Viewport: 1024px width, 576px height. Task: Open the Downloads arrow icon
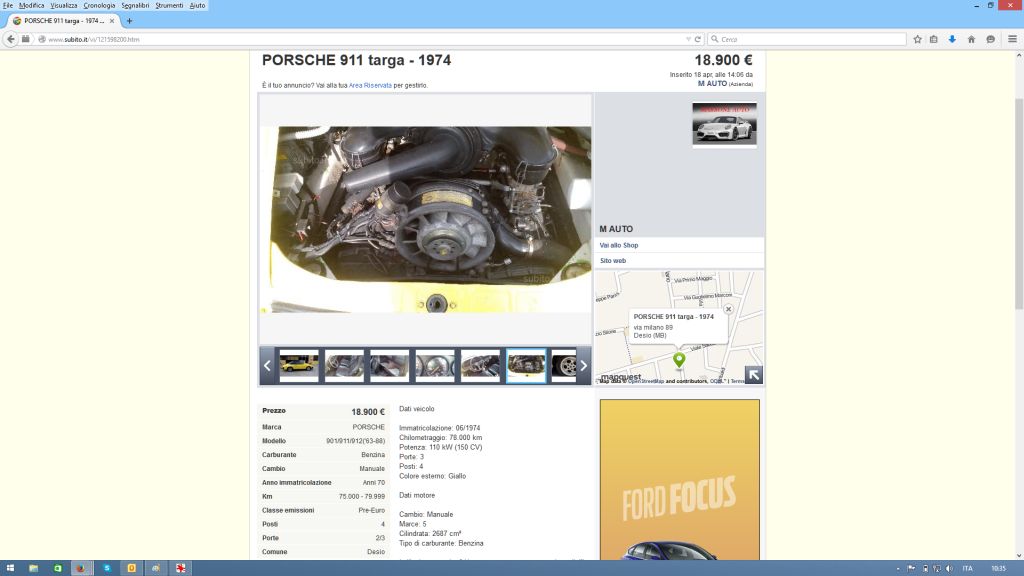(952, 39)
